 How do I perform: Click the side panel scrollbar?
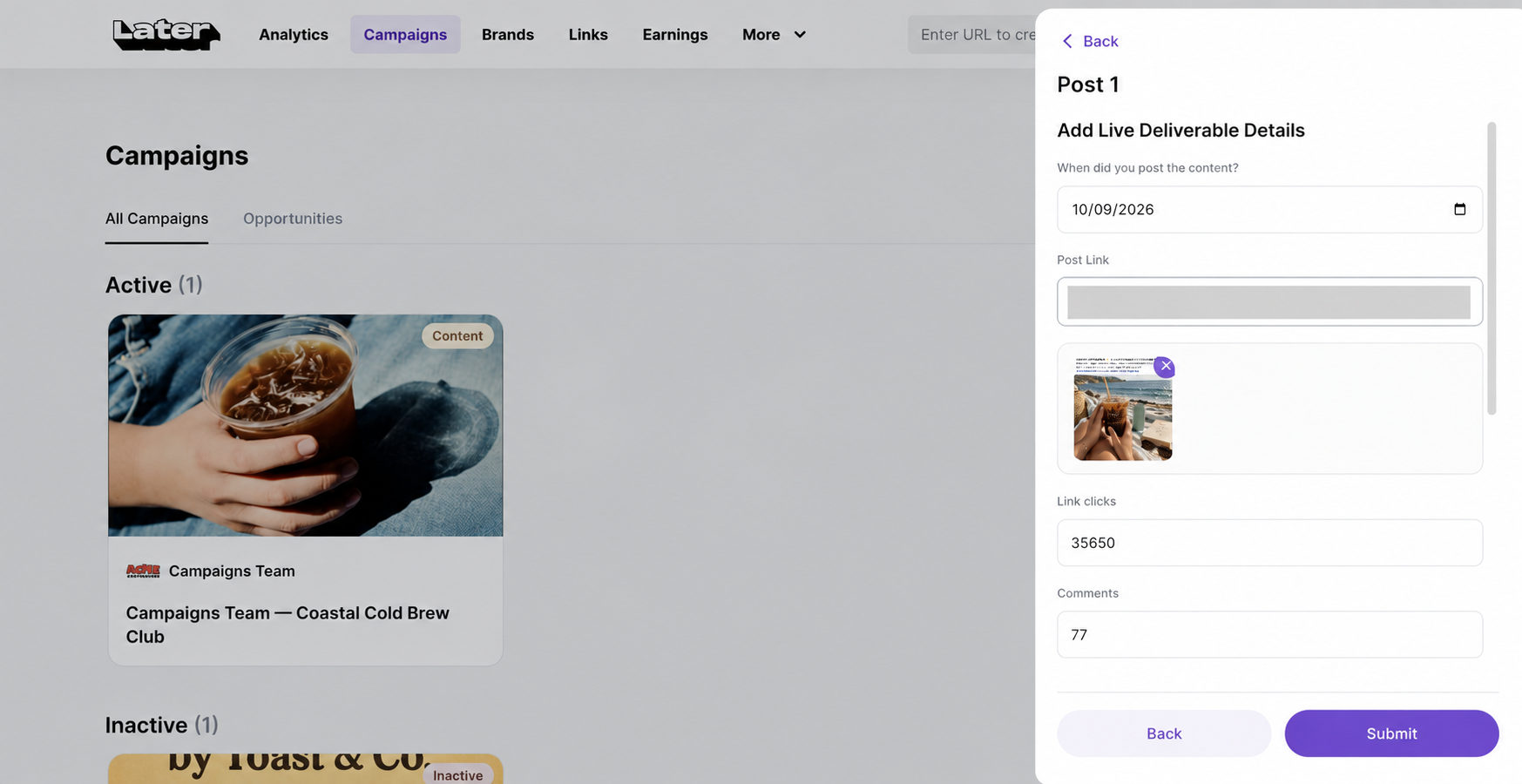[1492, 268]
